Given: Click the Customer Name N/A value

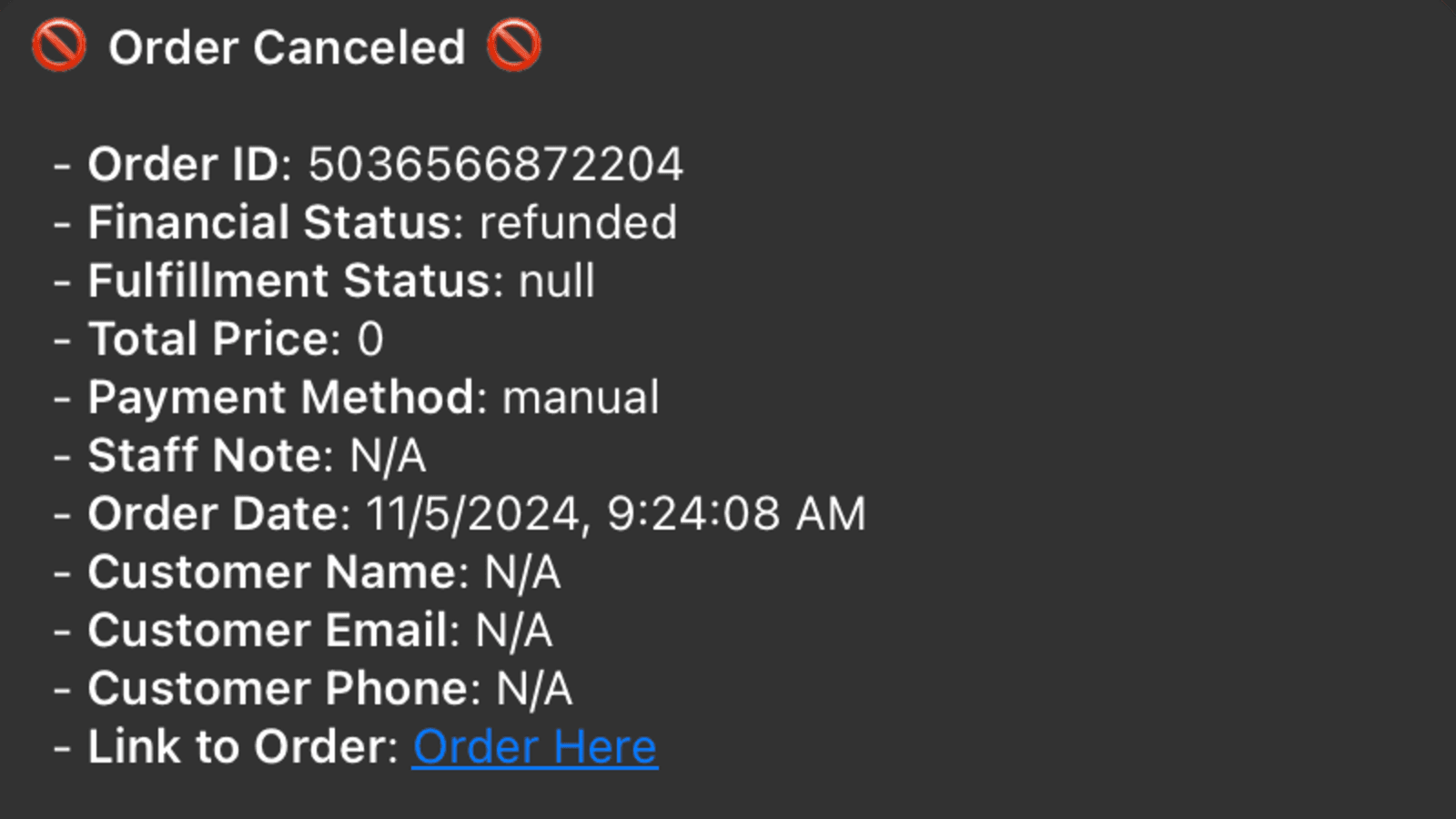Looking at the screenshot, I should [522, 572].
